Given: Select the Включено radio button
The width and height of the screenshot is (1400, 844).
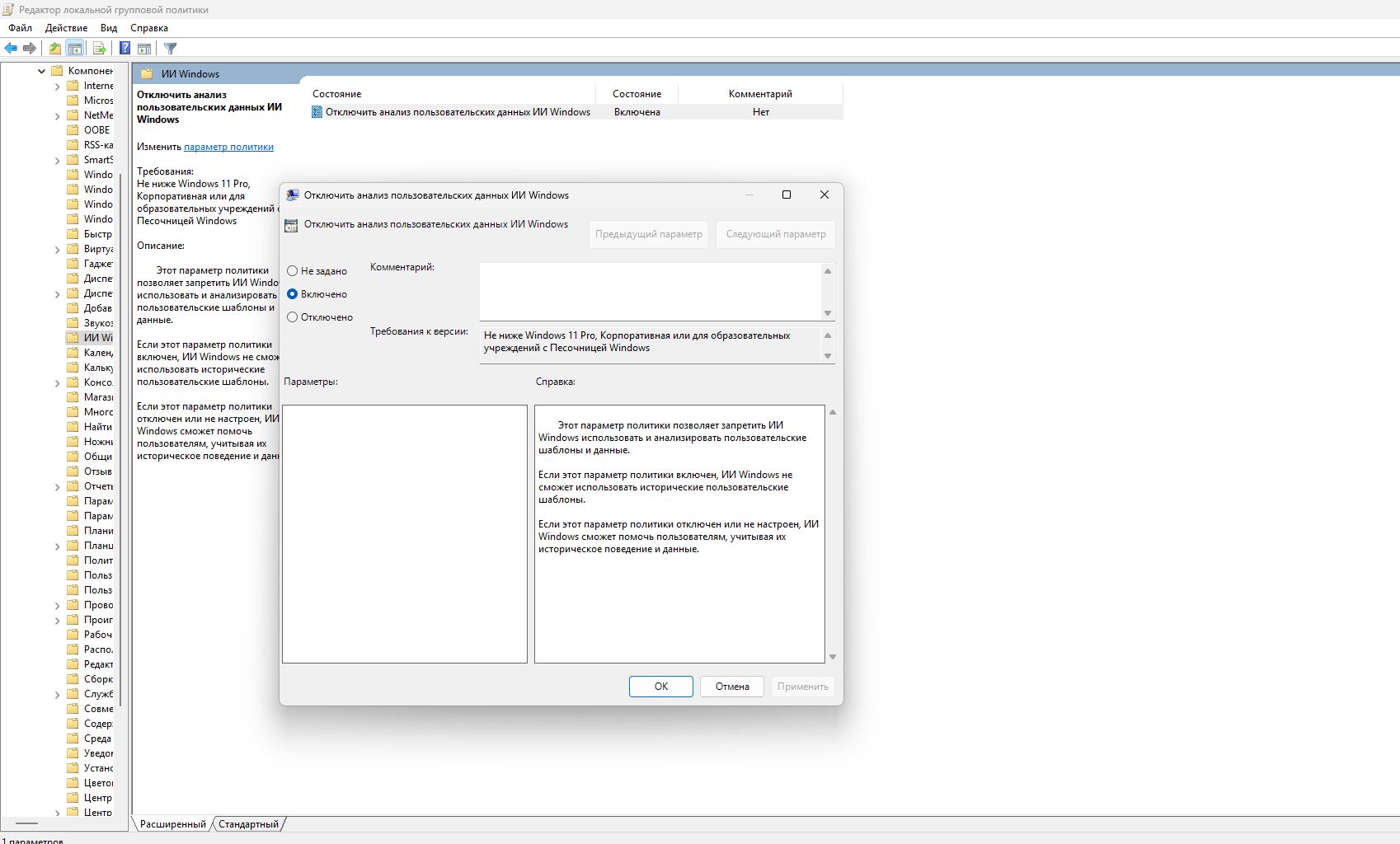Looking at the screenshot, I should tap(292, 294).
